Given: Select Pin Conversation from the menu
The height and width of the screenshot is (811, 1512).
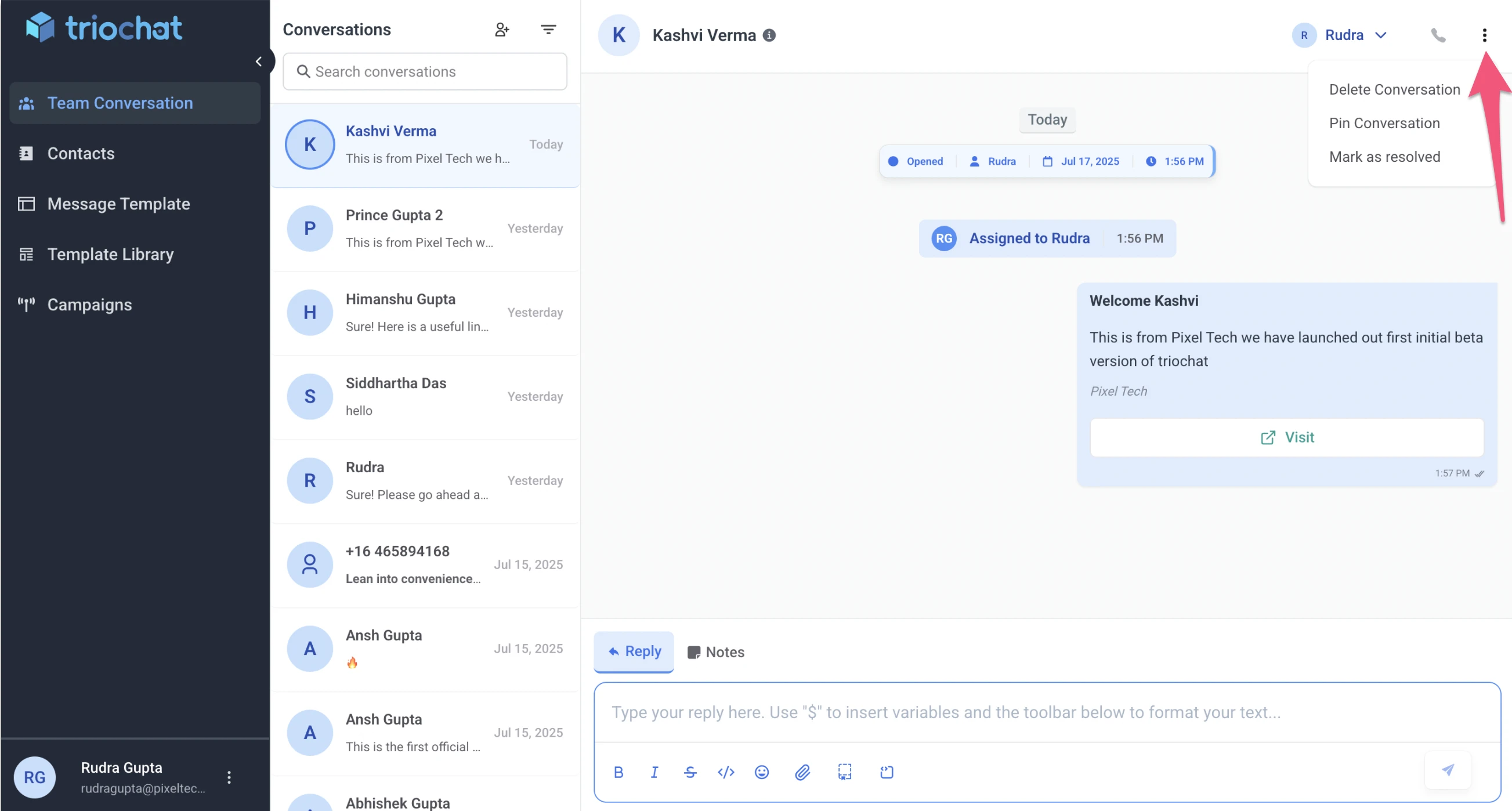Looking at the screenshot, I should coord(1384,122).
